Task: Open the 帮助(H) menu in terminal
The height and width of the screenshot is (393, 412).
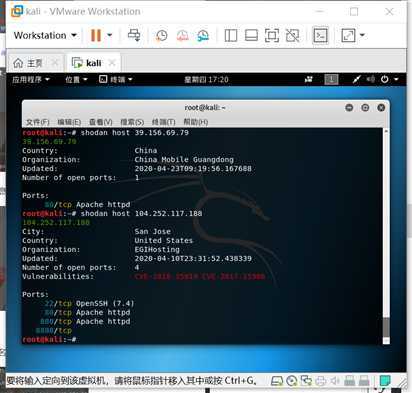Action: click(x=195, y=122)
